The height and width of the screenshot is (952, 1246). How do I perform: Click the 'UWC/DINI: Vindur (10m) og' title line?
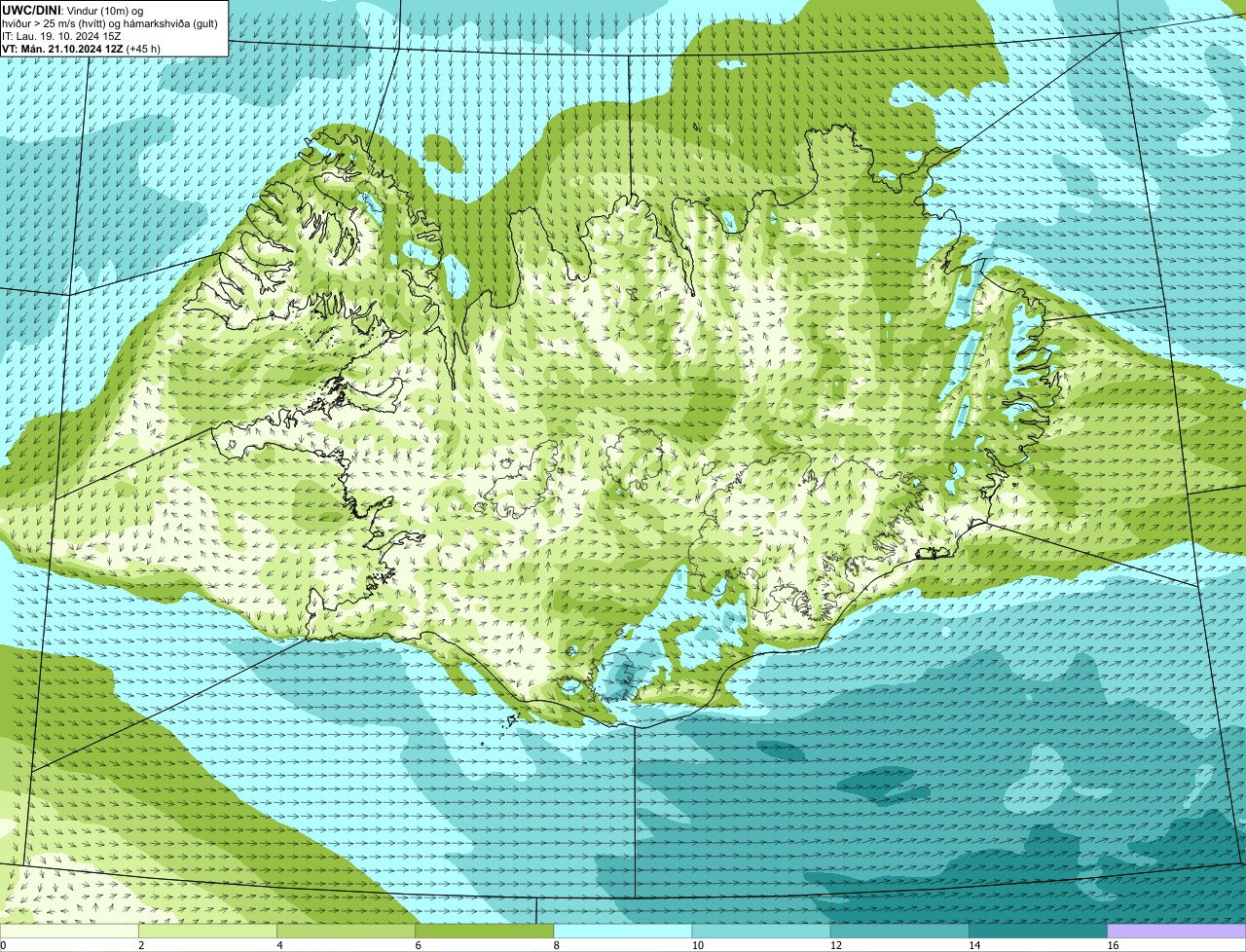click(73, 11)
